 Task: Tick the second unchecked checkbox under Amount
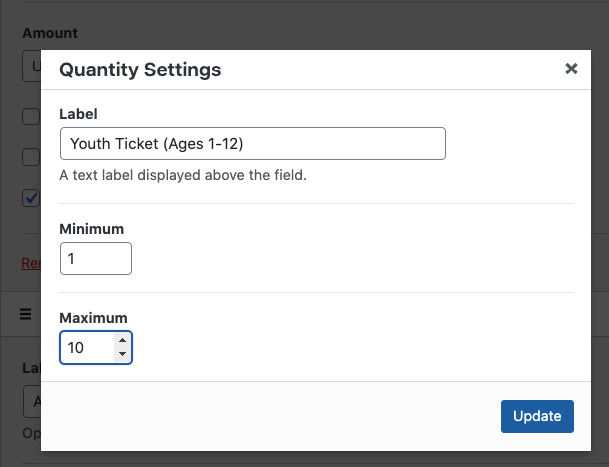[x=31, y=157]
